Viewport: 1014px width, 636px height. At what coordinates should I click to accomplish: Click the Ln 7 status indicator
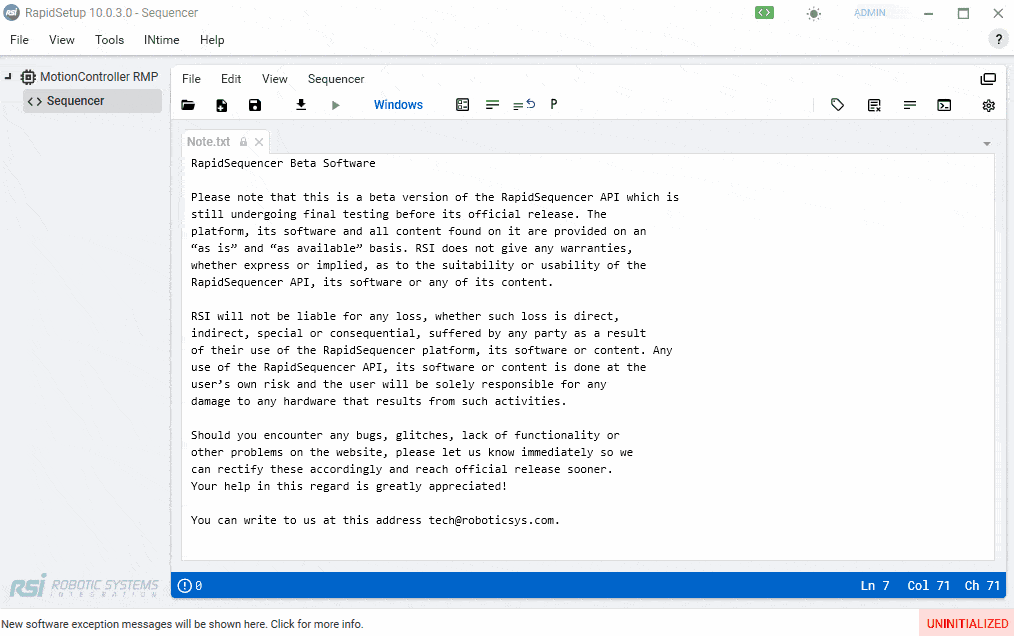pos(875,586)
